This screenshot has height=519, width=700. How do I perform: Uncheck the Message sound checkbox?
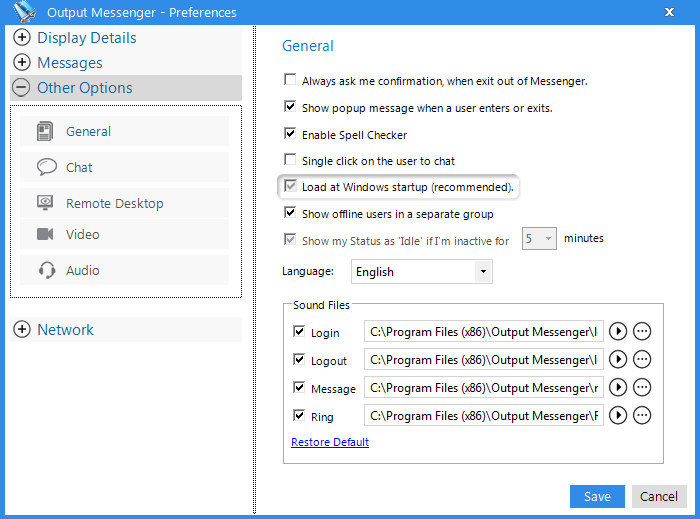(299, 387)
